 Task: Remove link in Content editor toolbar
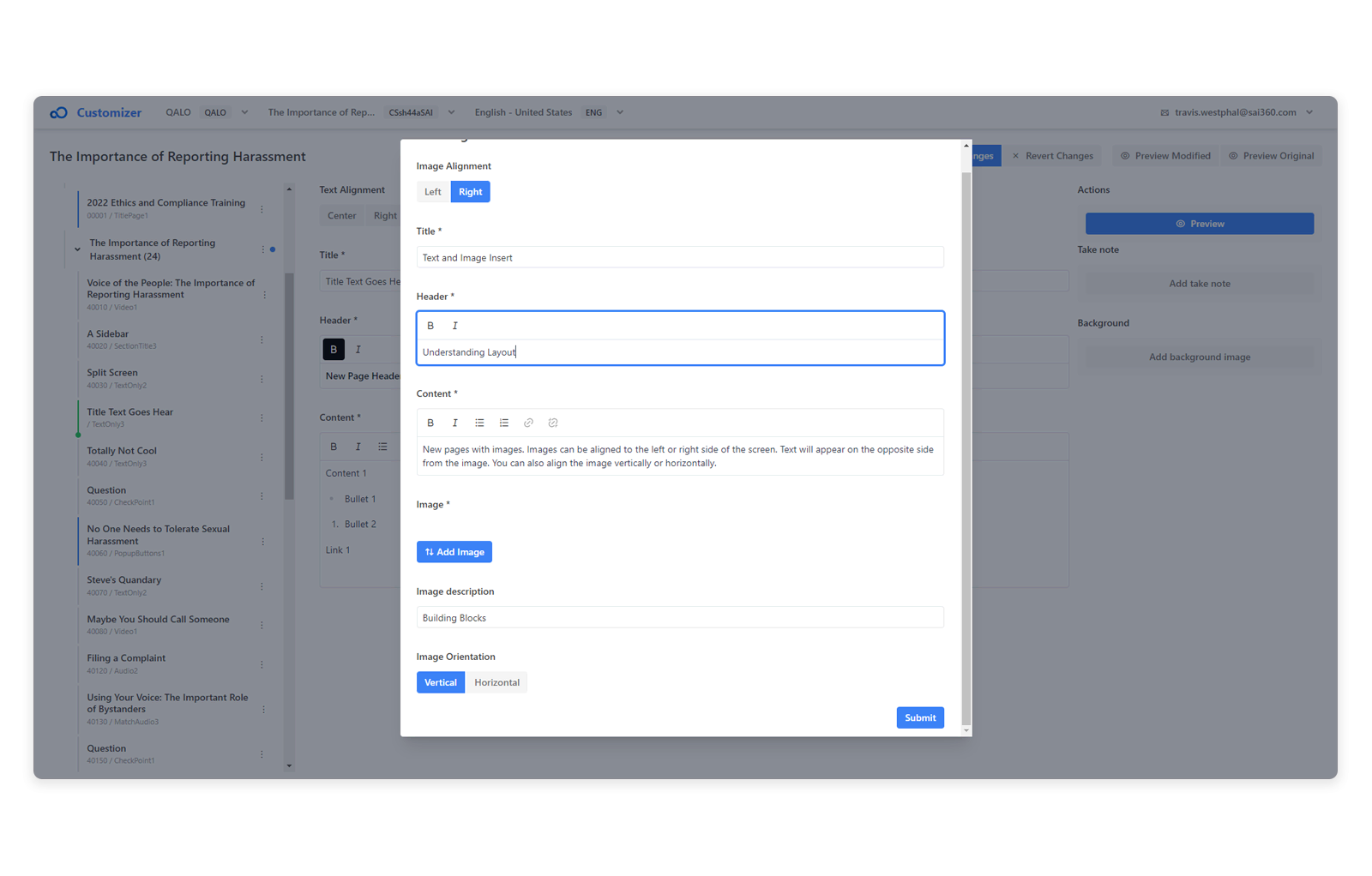click(553, 423)
